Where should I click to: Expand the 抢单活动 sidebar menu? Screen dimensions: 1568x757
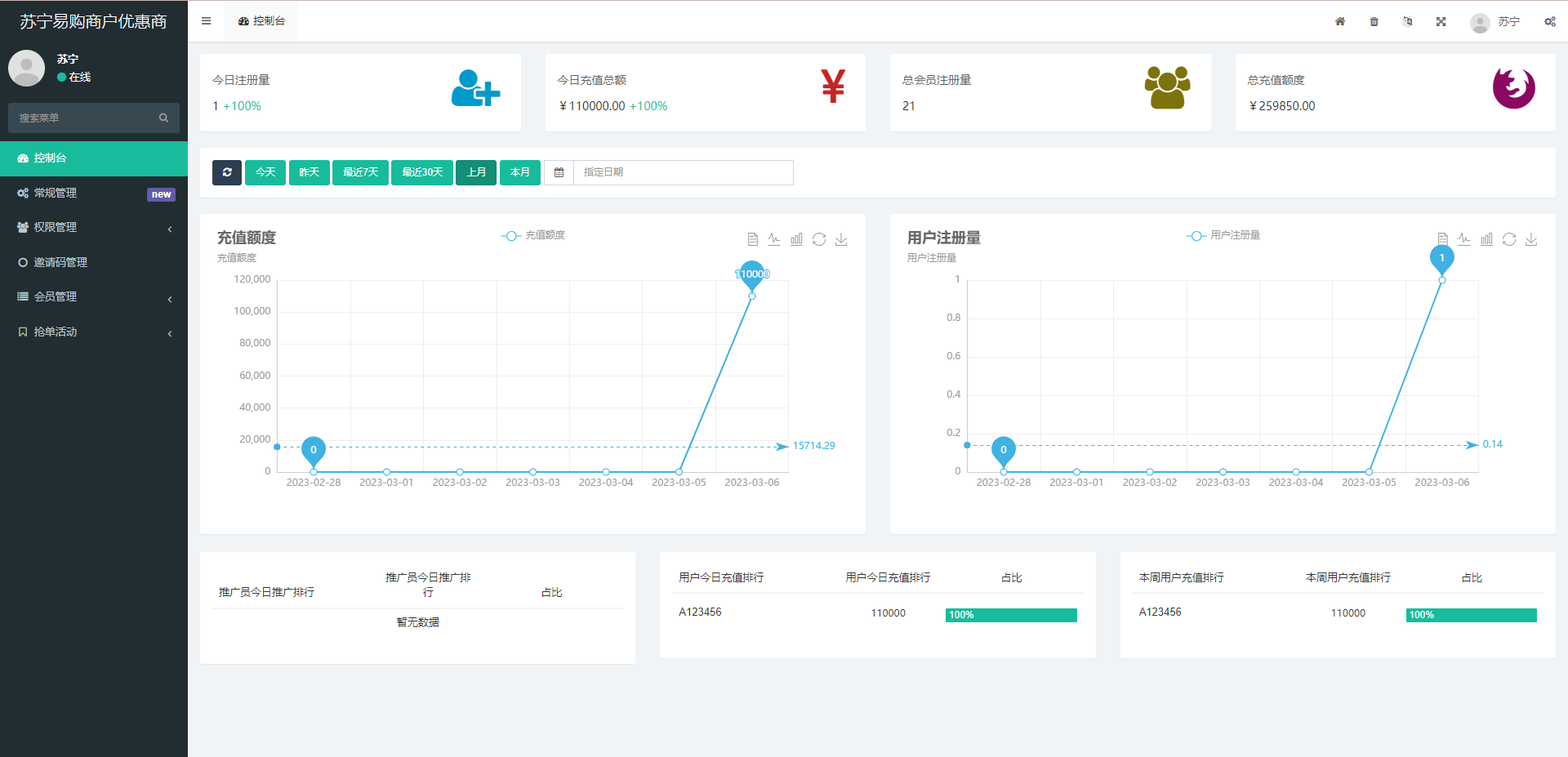click(94, 332)
